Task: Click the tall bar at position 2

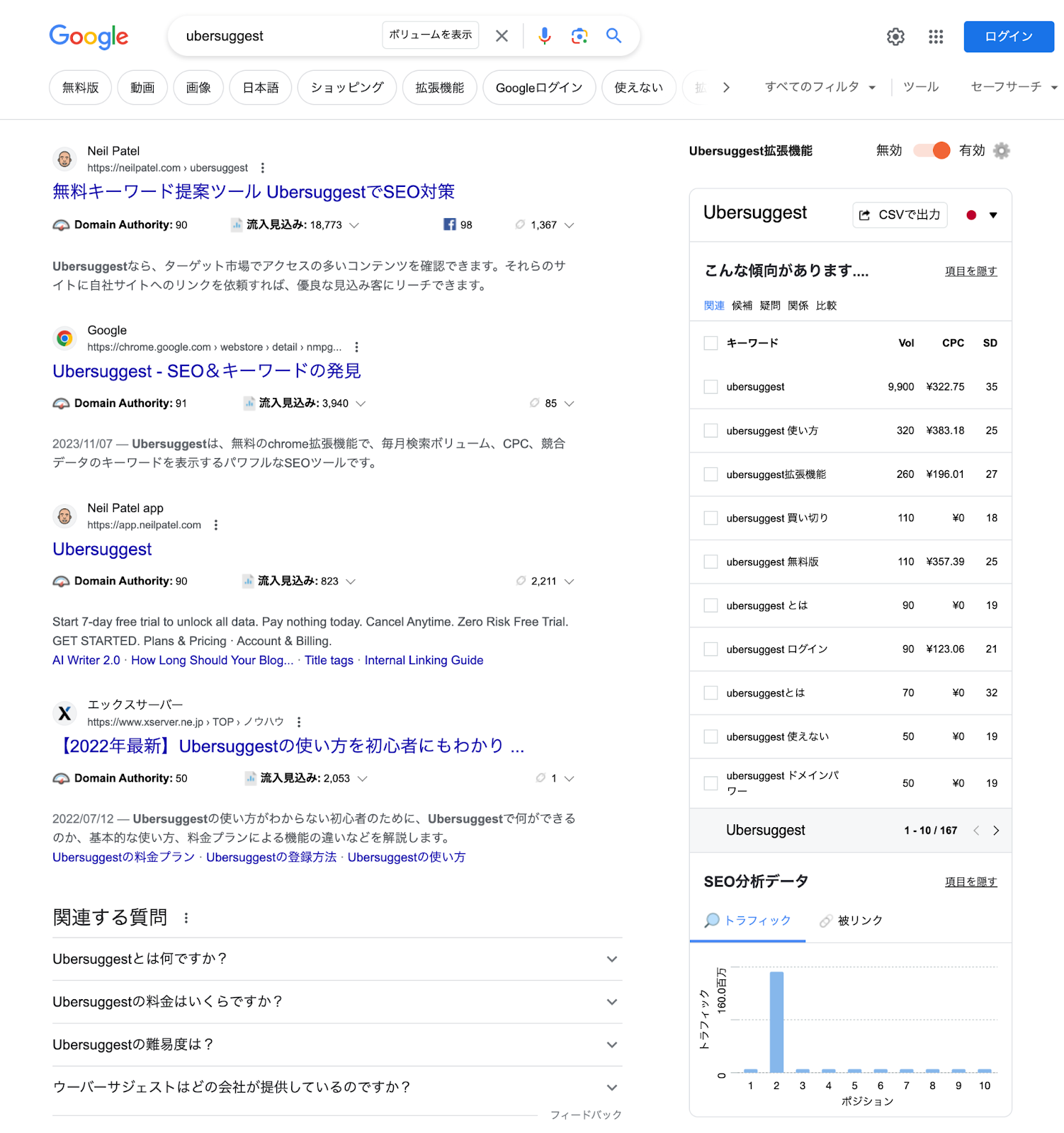Action: [x=776, y=1022]
